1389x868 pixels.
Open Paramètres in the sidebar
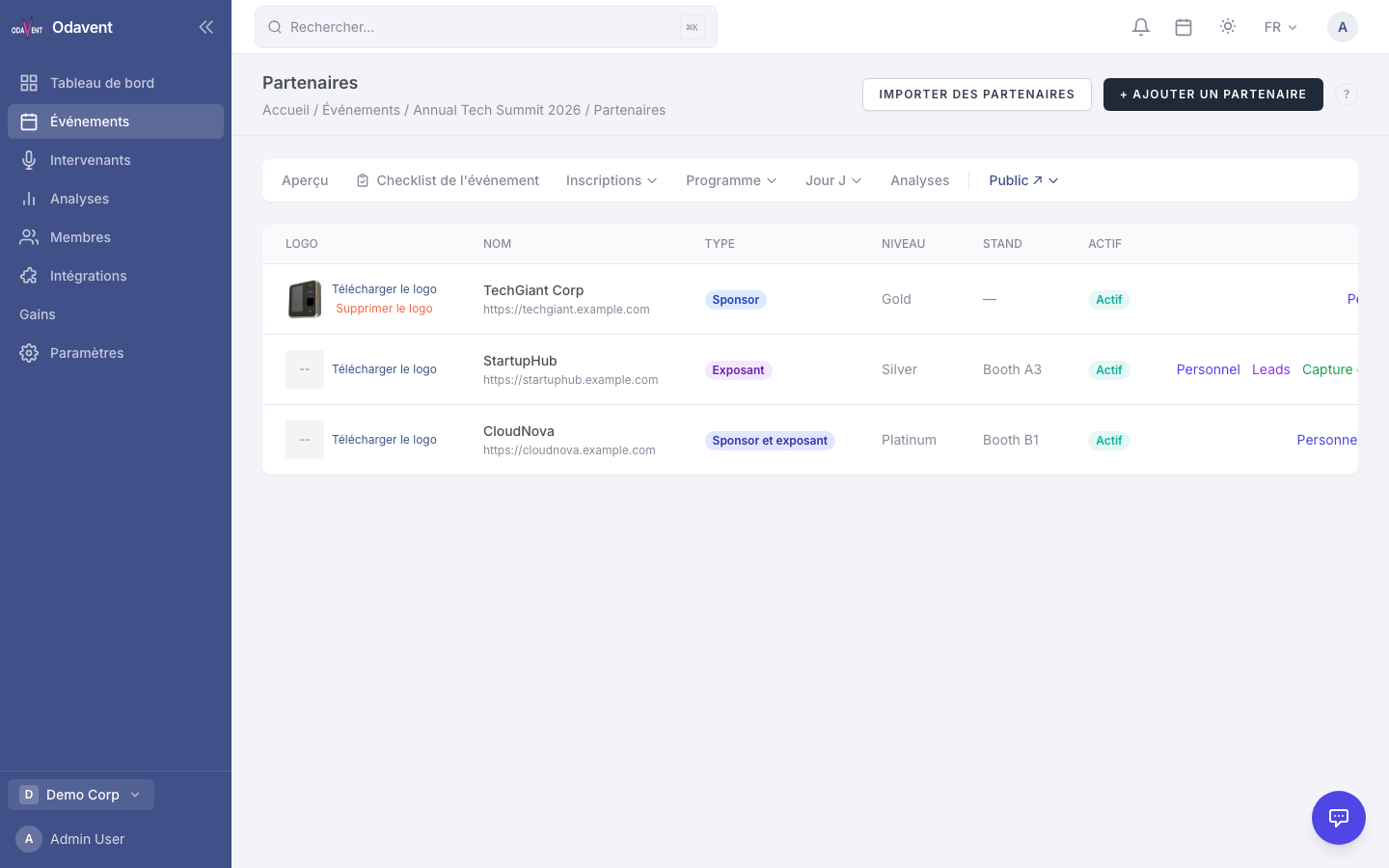click(x=116, y=353)
